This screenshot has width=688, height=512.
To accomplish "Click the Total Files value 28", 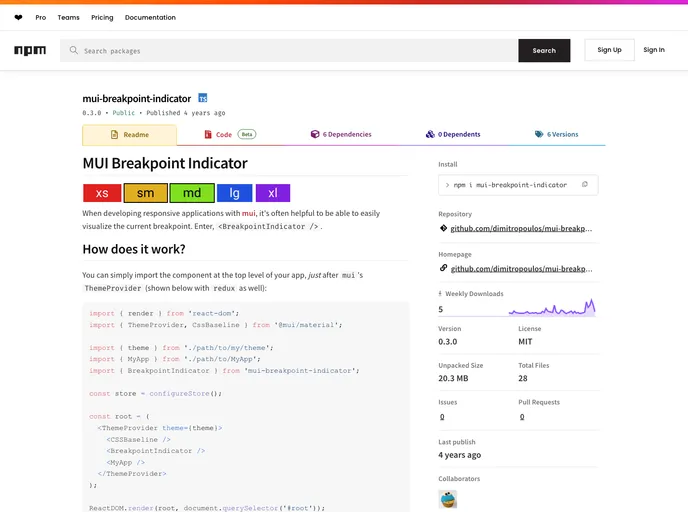I will [x=523, y=379].
